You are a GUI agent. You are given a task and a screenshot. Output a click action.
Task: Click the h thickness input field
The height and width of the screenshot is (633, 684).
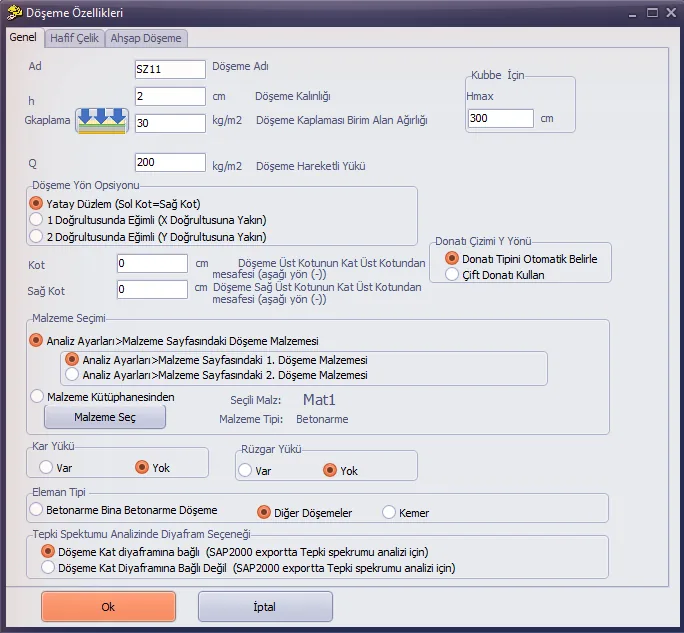click(x=170, y=96)
